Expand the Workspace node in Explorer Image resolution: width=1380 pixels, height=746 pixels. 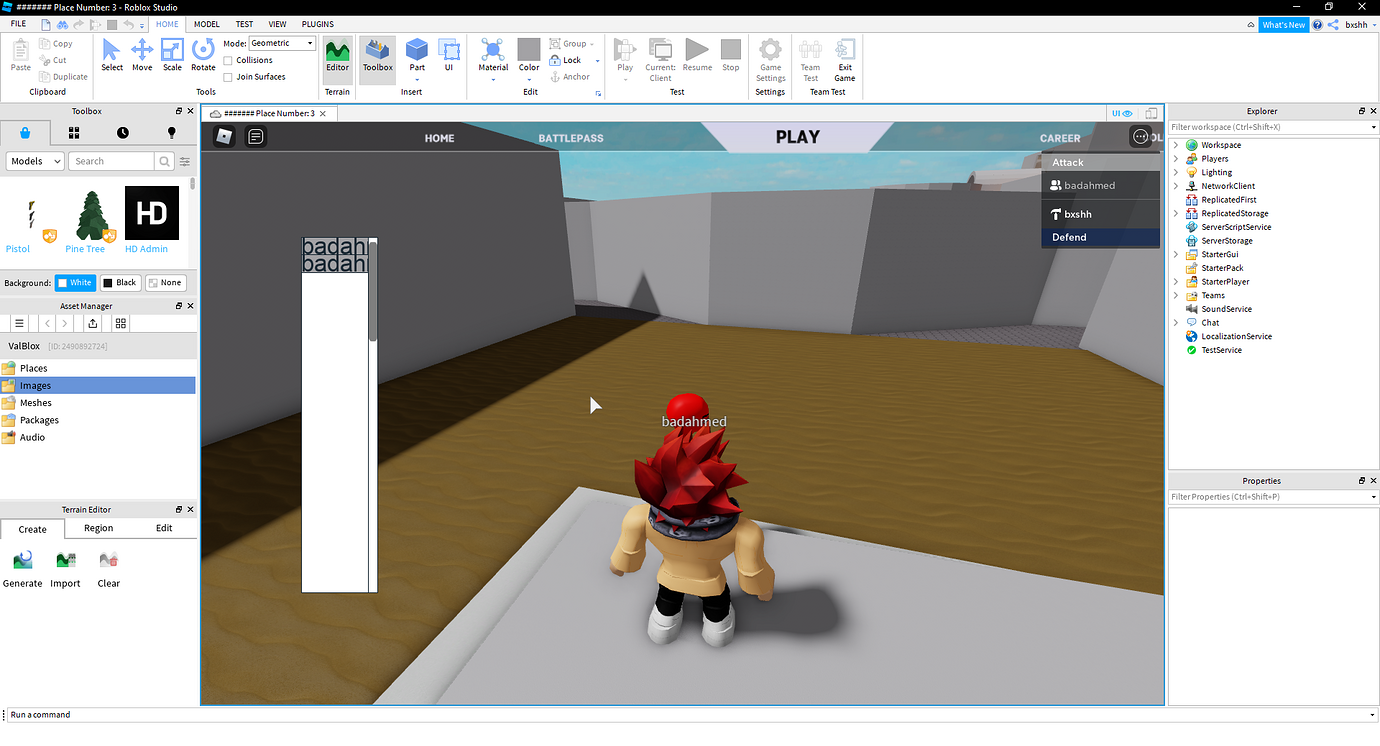(x=1176, y=144)
